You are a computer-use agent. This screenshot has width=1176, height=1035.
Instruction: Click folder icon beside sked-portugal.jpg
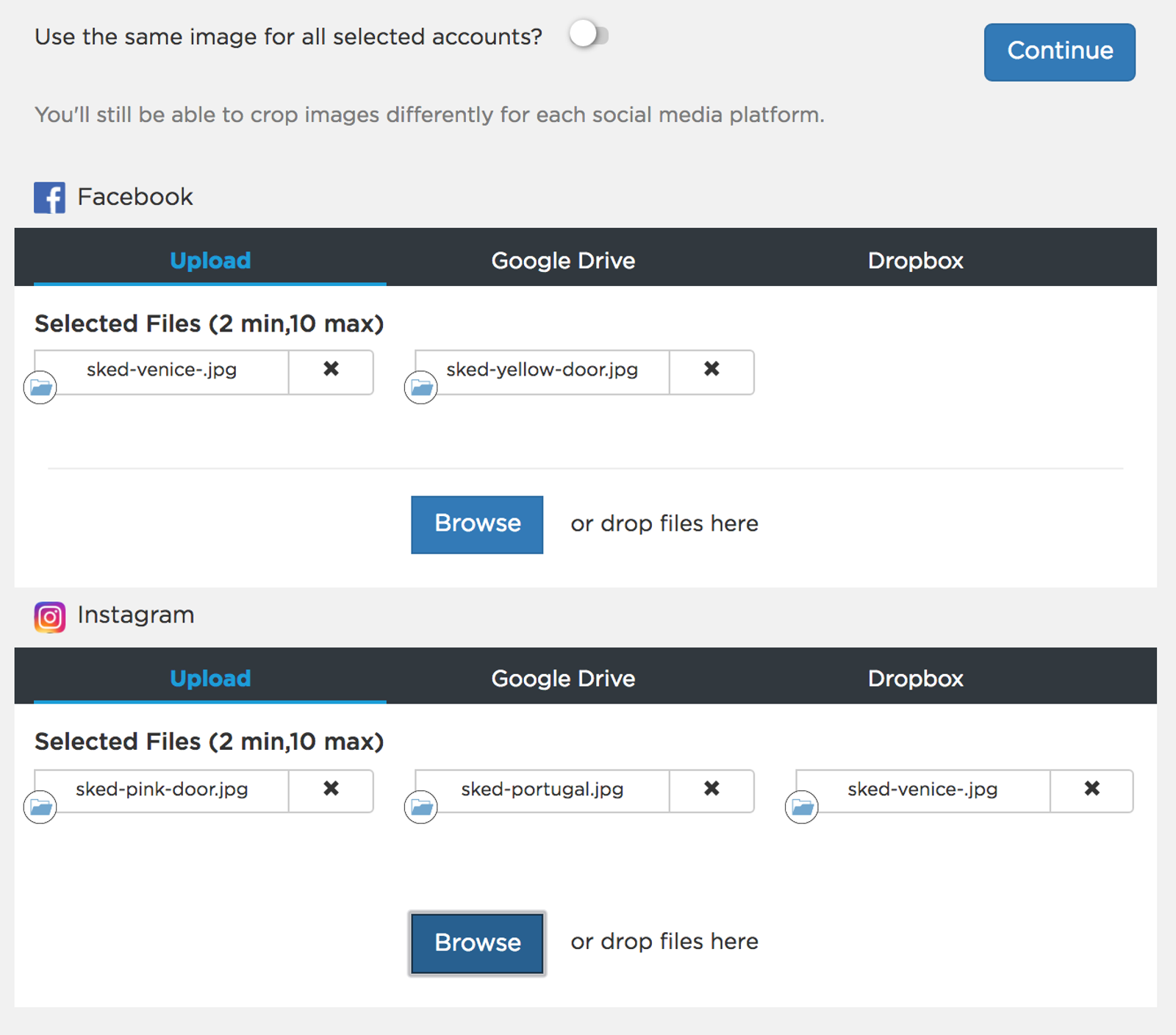click(421, 807)
